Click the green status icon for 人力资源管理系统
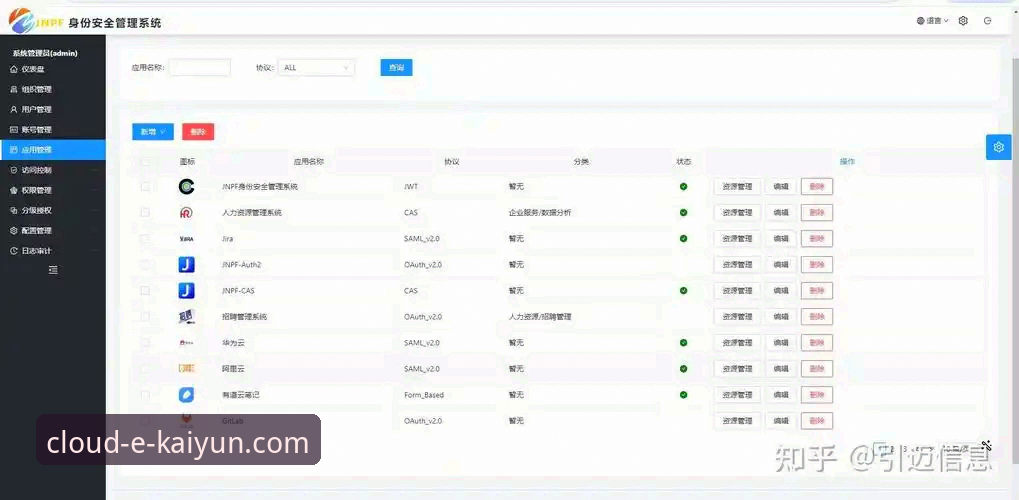1019x500 pixels. click(x=684, y=213)
